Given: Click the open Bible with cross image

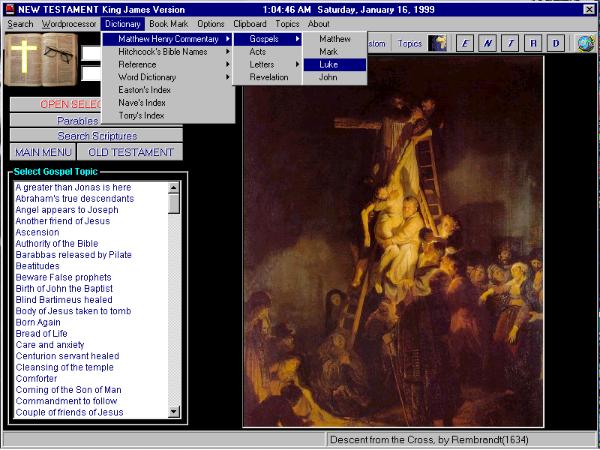Looking at the screenshot, I should [41, 59].
